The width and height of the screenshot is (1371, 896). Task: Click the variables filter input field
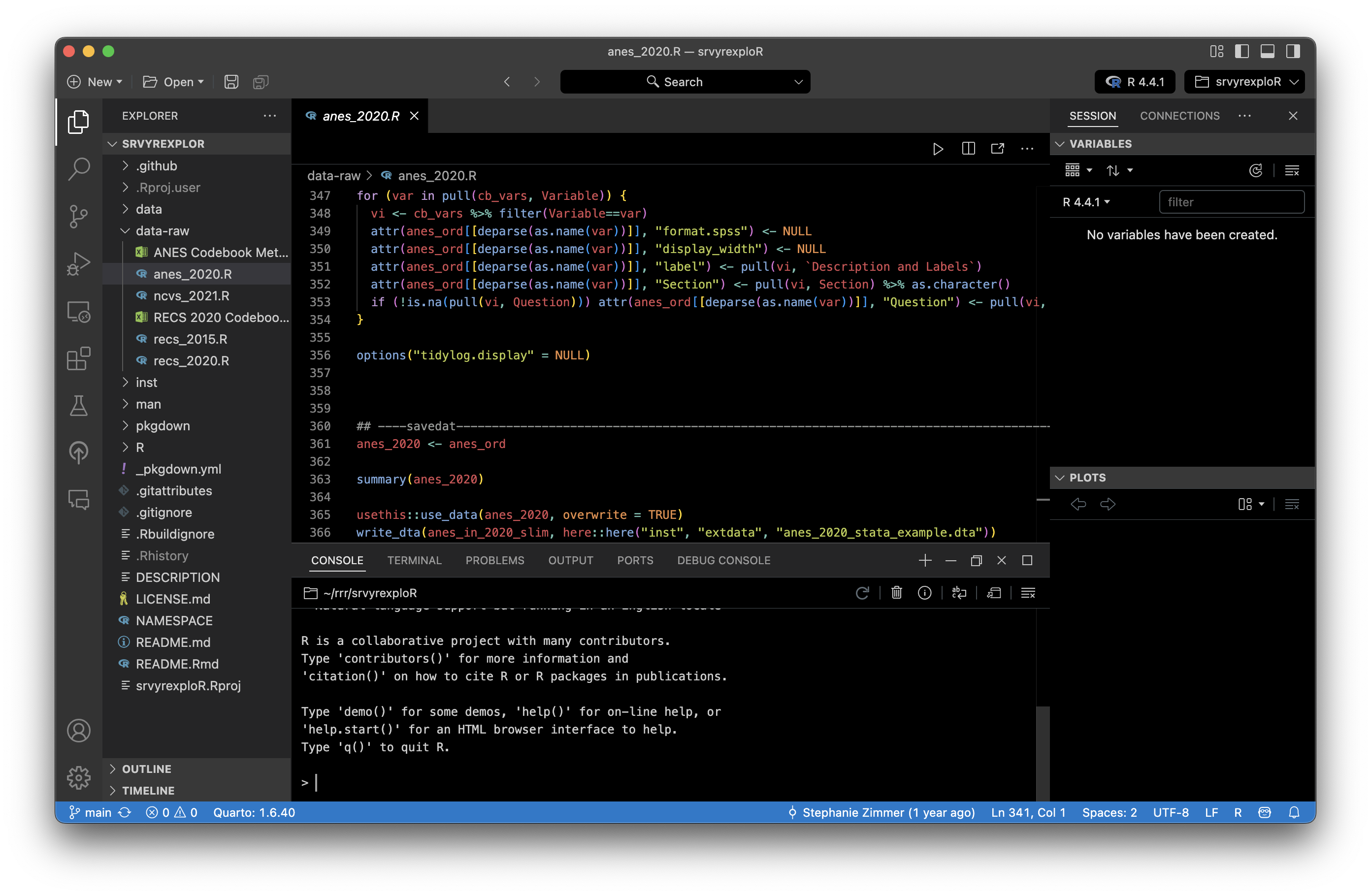(x=1231, y=202)
